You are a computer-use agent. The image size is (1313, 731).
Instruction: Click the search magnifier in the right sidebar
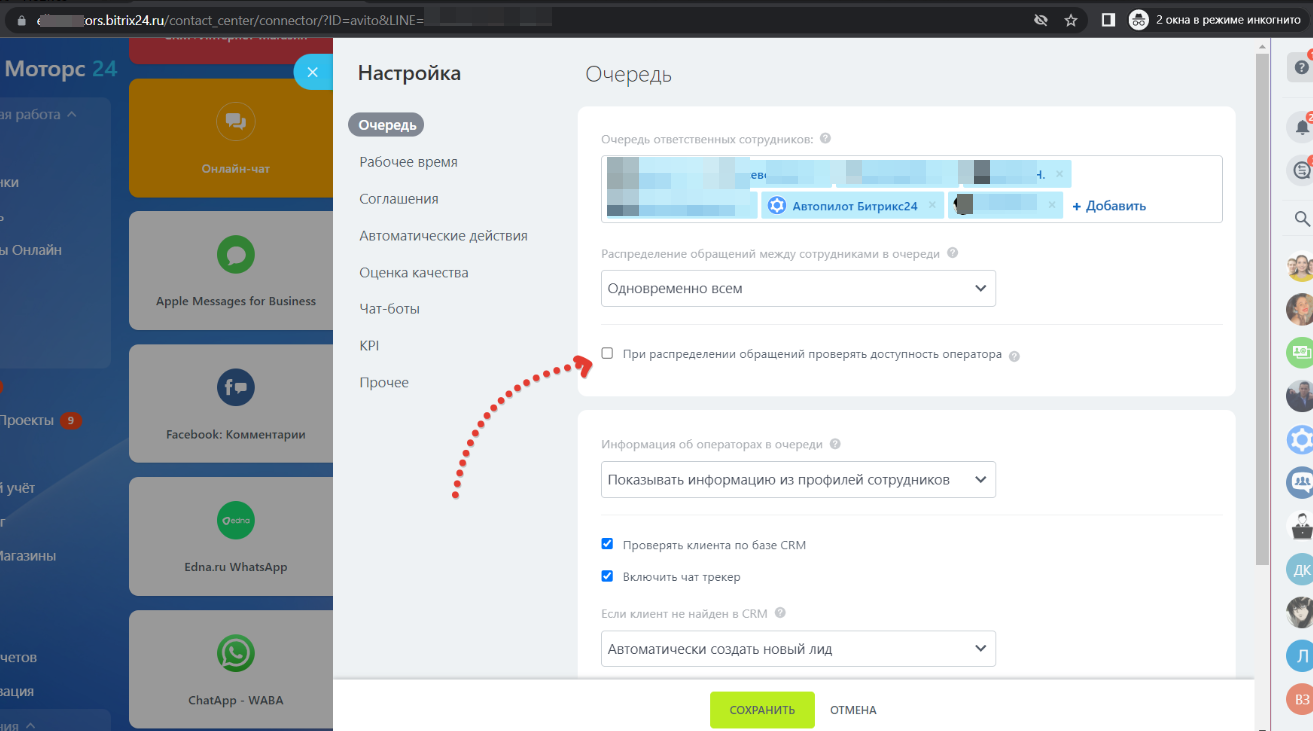[1301, 219]
